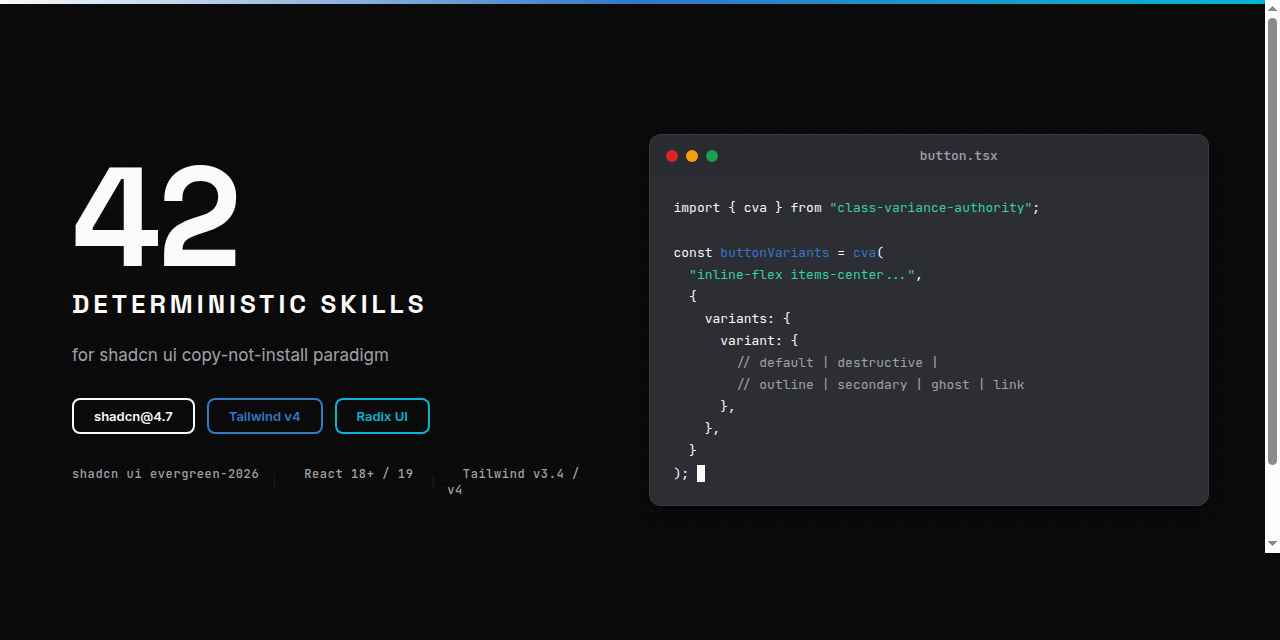
Task: Click the Radix UI badge
Action: 382,416
